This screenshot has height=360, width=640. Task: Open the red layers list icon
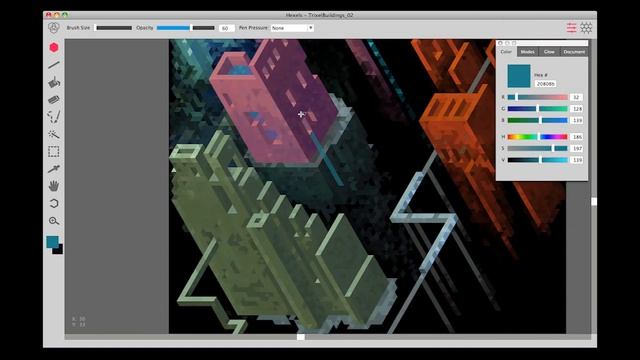tap(571, 28)
